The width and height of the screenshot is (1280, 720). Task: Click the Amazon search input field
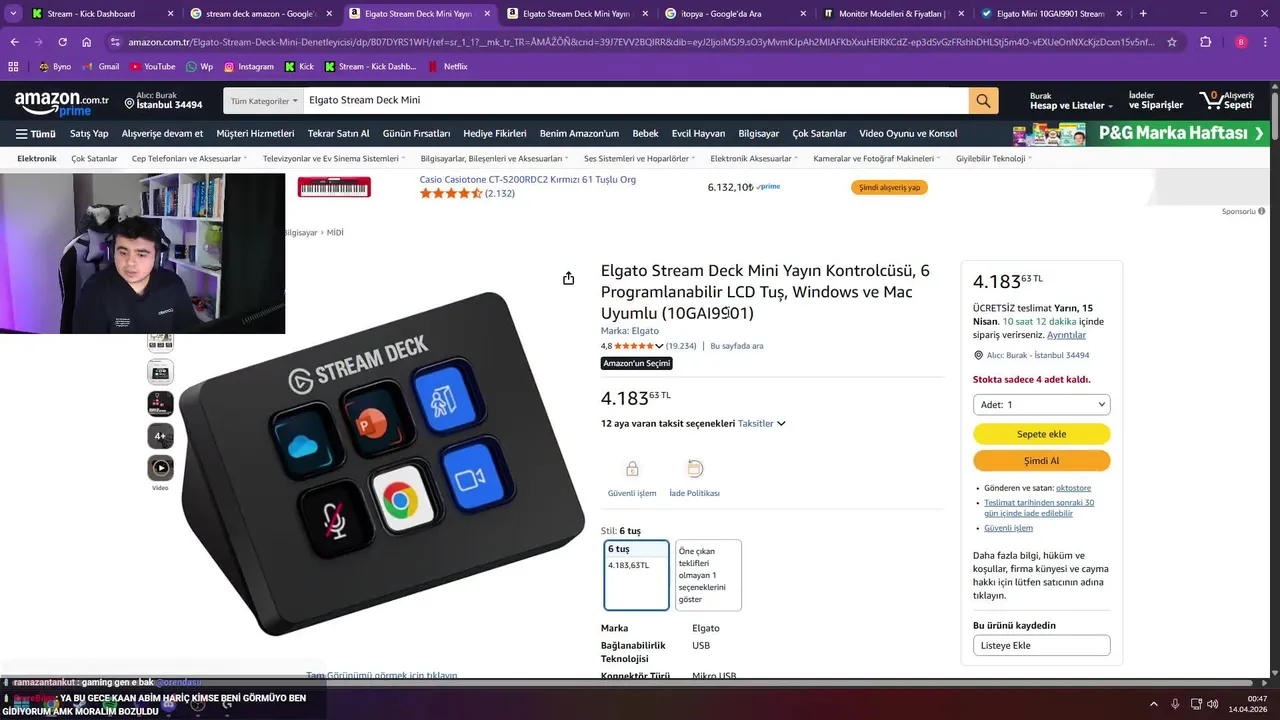click(636, 101)
